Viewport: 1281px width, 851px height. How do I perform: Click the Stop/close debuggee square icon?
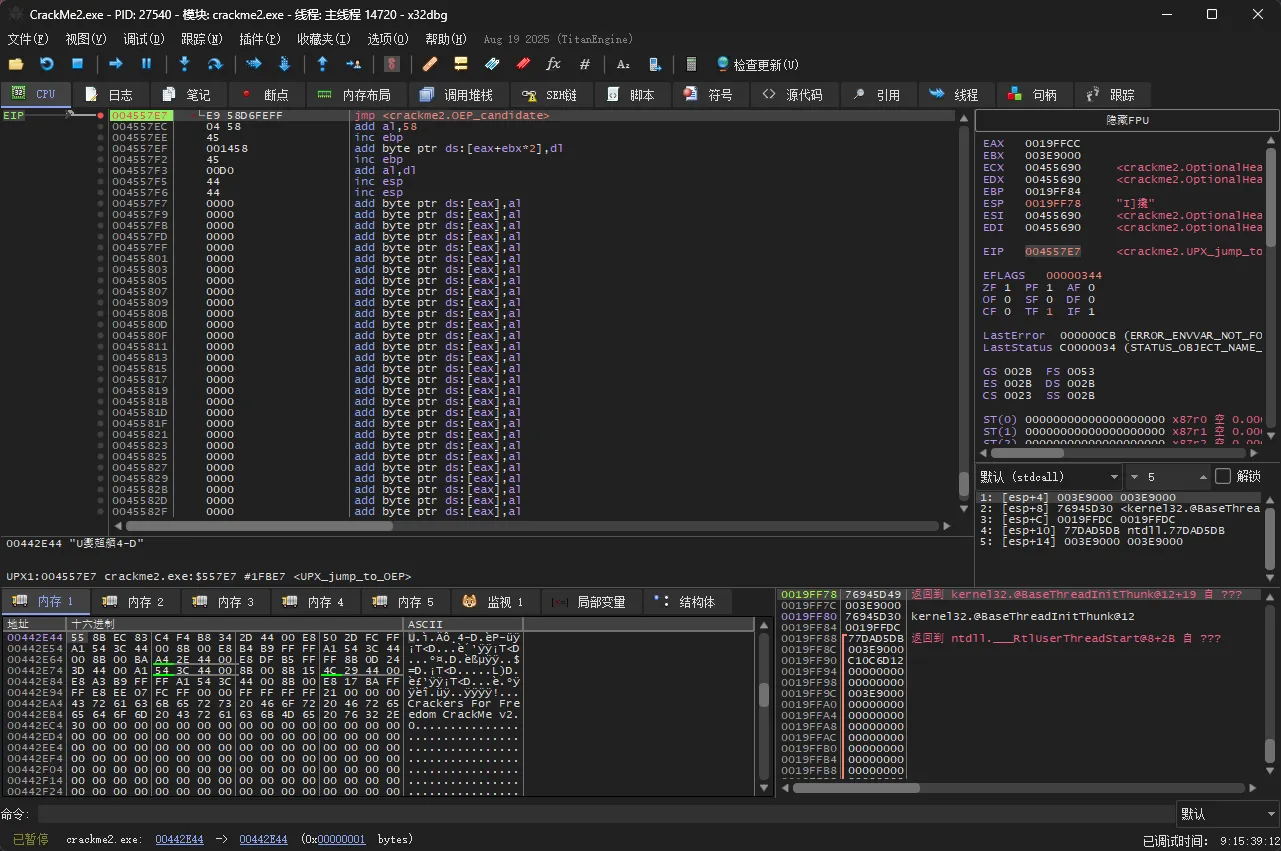[77, 64]
